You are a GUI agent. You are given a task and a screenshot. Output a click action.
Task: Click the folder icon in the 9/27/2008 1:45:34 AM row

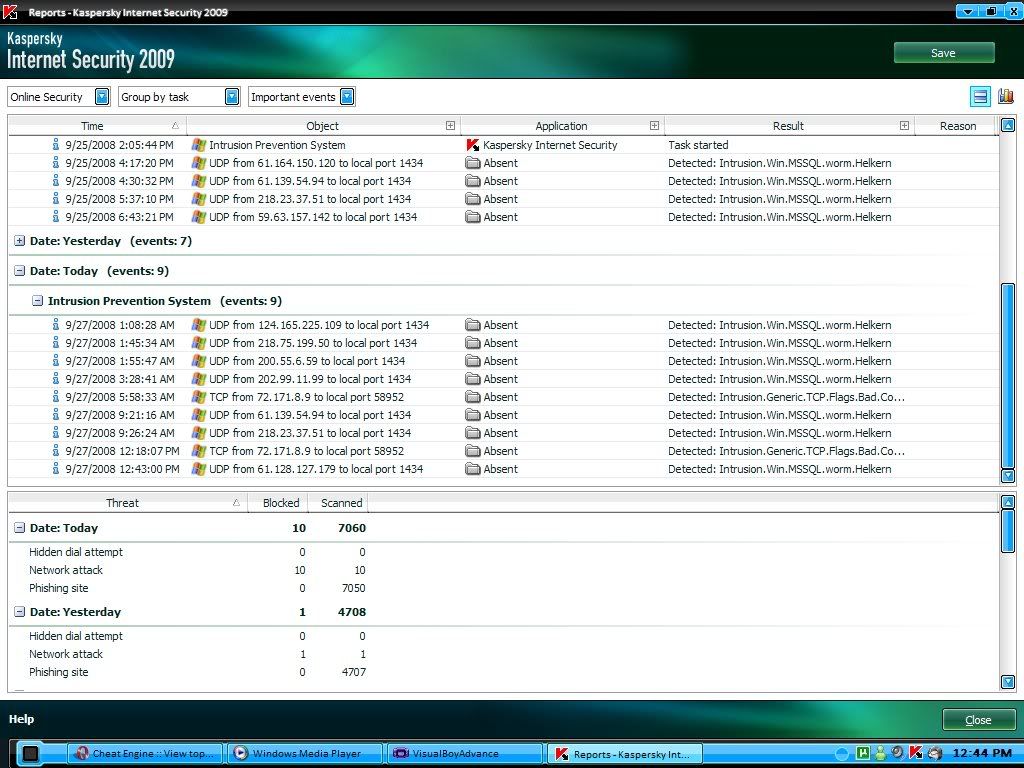click(473, 343)
